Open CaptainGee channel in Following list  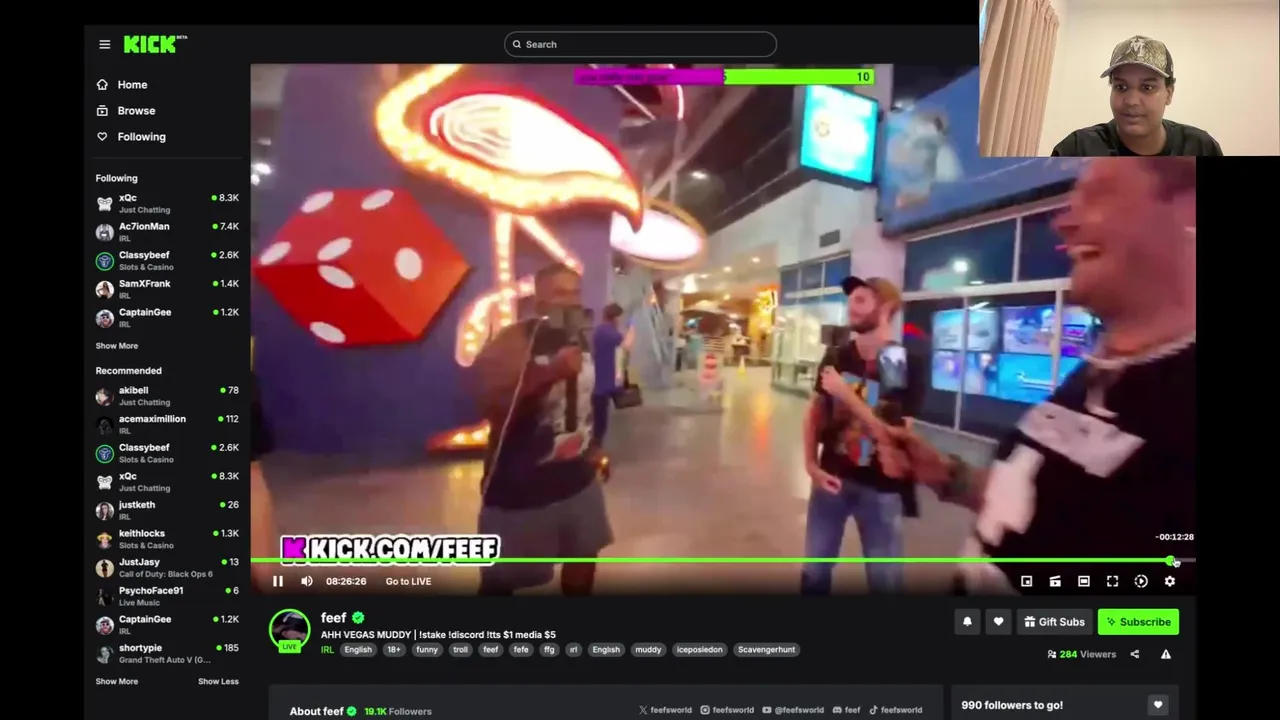click(167, 318)
